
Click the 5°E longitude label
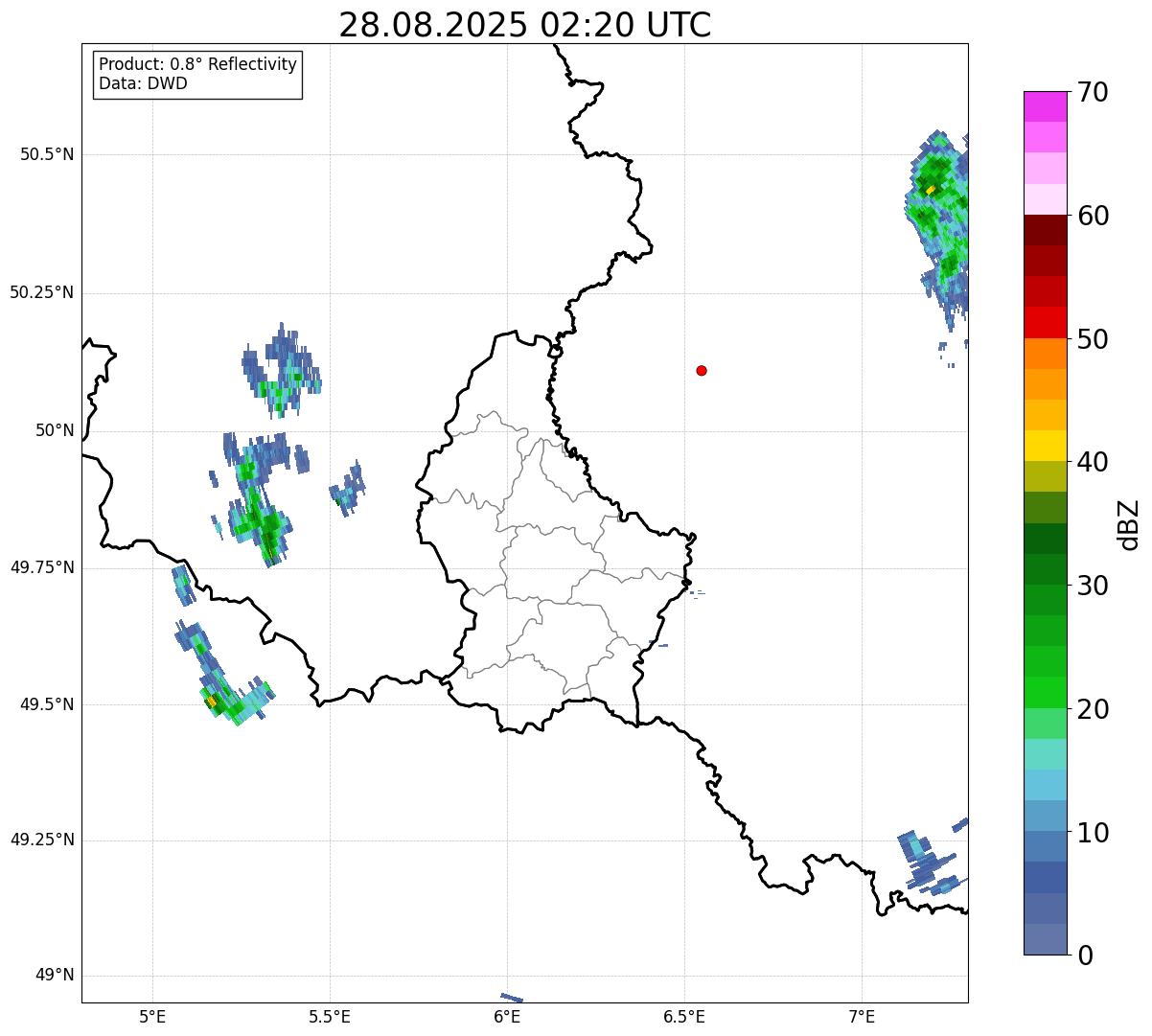click(x=152, y=1017)
